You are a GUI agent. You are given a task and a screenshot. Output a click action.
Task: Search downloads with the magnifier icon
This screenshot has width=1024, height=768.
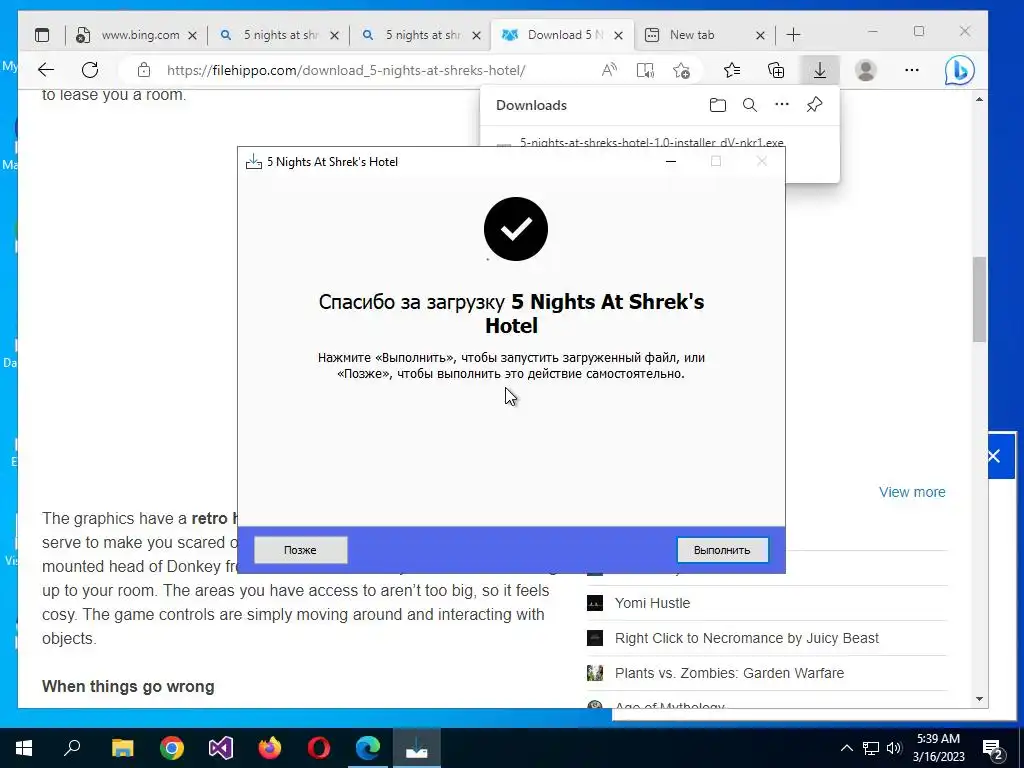coord(750,105)
